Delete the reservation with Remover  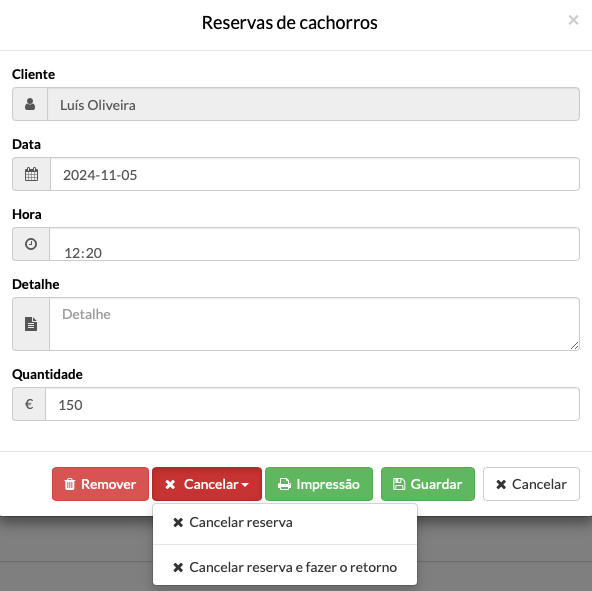[100, 484]
